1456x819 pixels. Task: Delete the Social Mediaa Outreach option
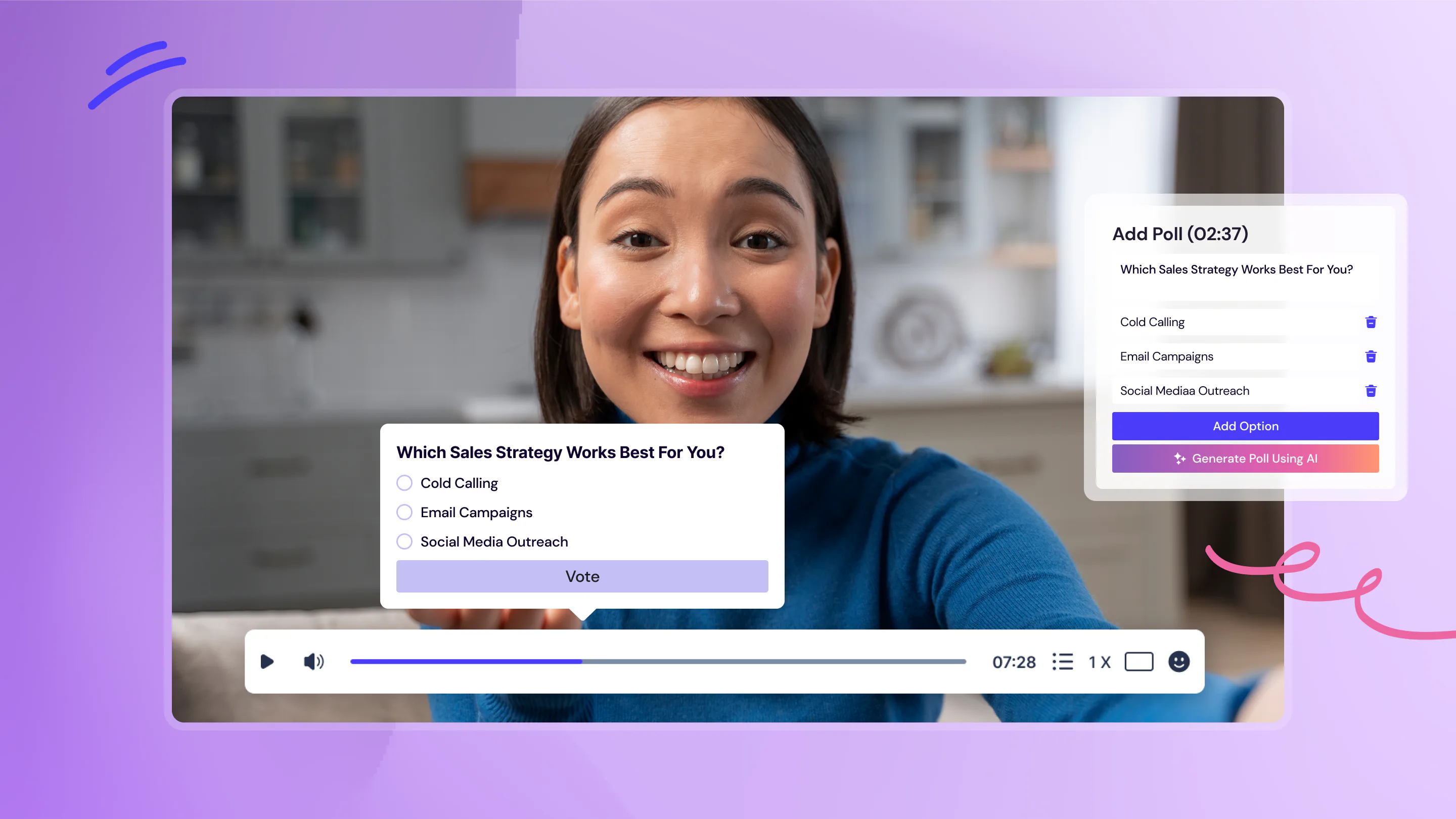(1371, 391)
